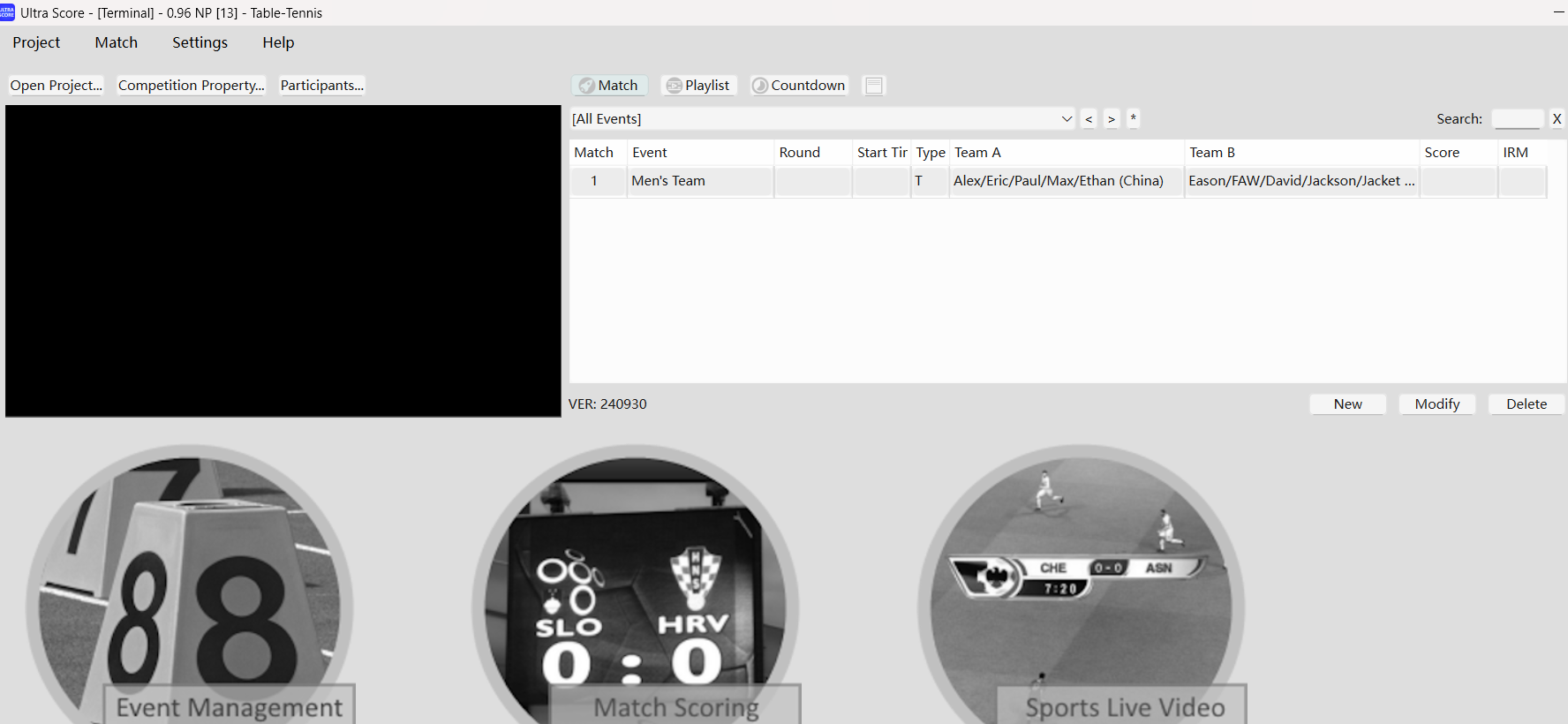Image resolution: width=1568 pixels, height=724 pixels.
Task: Go to previous event with < button
Action: click(x=1089, y=119)
